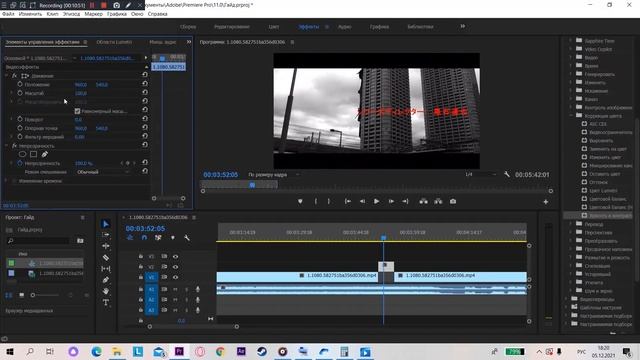This screenshot has height=360, width=640.
Task: Solo the A1 audio track
Action: pyautogui.click(x=187, y=289)
